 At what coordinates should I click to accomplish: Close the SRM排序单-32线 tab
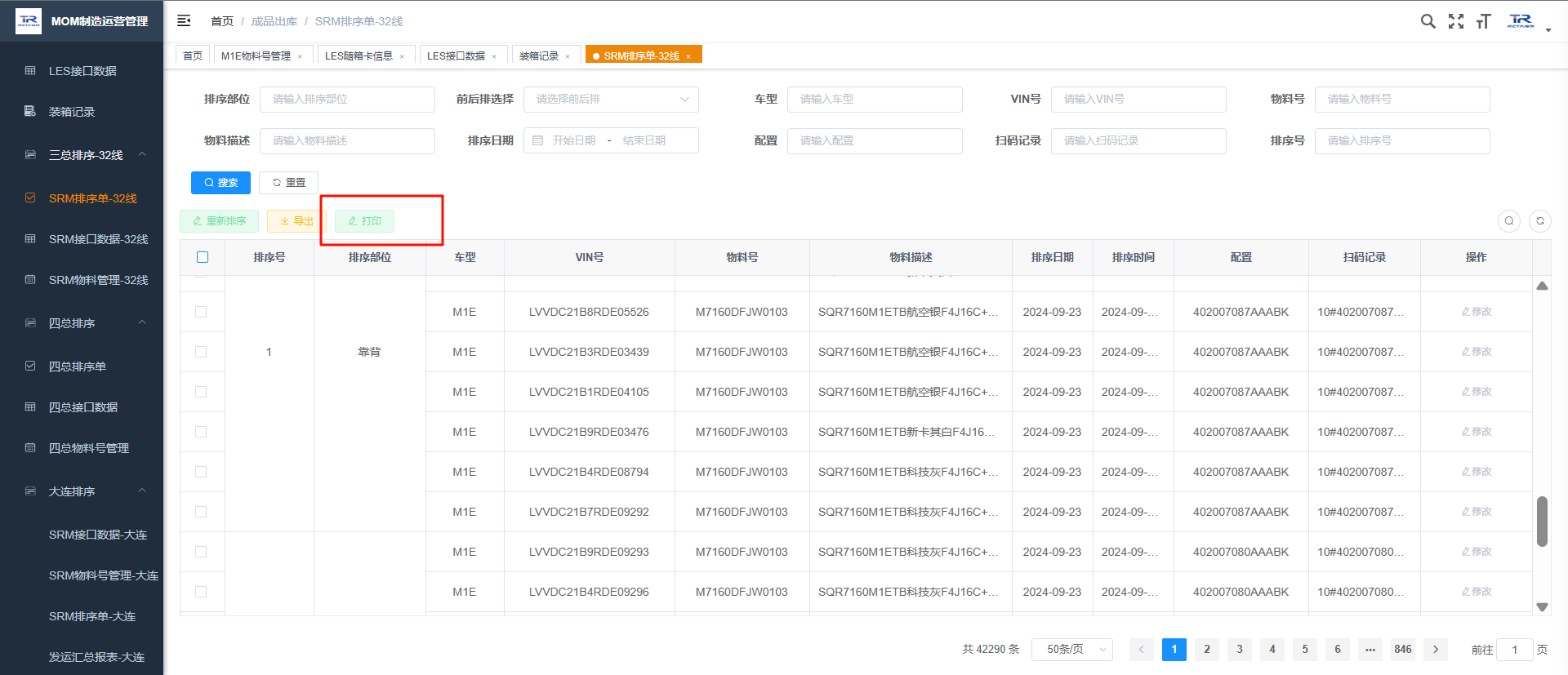coord(688,56)
